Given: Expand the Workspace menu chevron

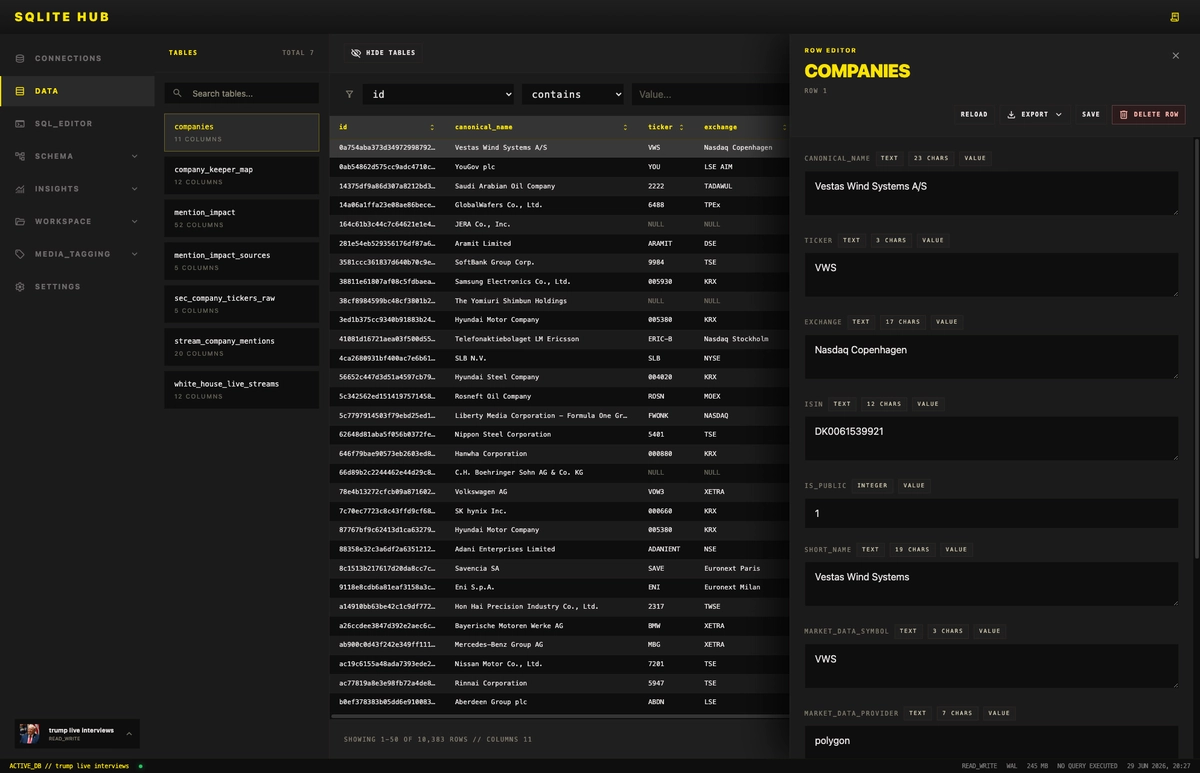Looking at the screenshot, I should click(135, 221).
